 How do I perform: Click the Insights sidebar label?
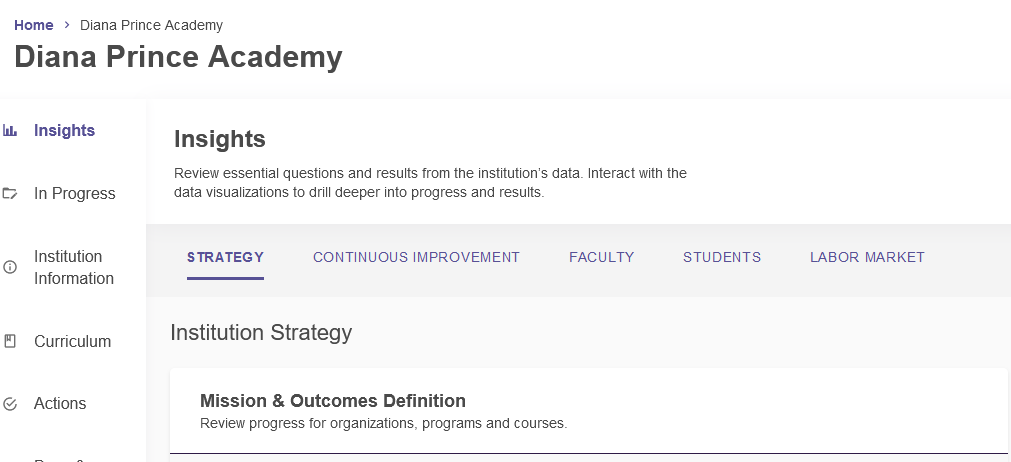click(x=64, y=130)
